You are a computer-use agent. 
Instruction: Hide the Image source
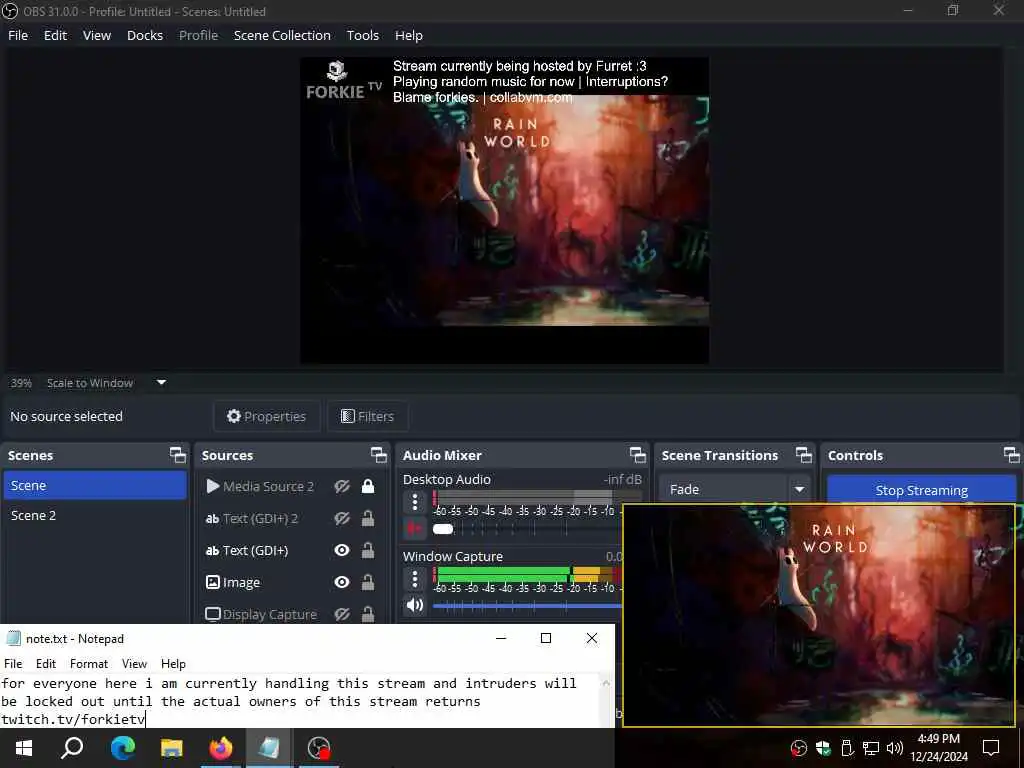342,582
